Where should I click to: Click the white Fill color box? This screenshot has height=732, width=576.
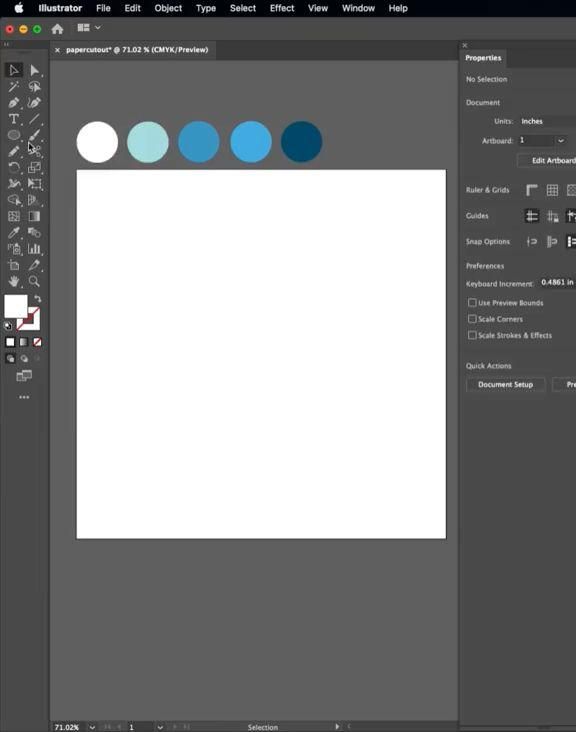click(x=14, y=305)
